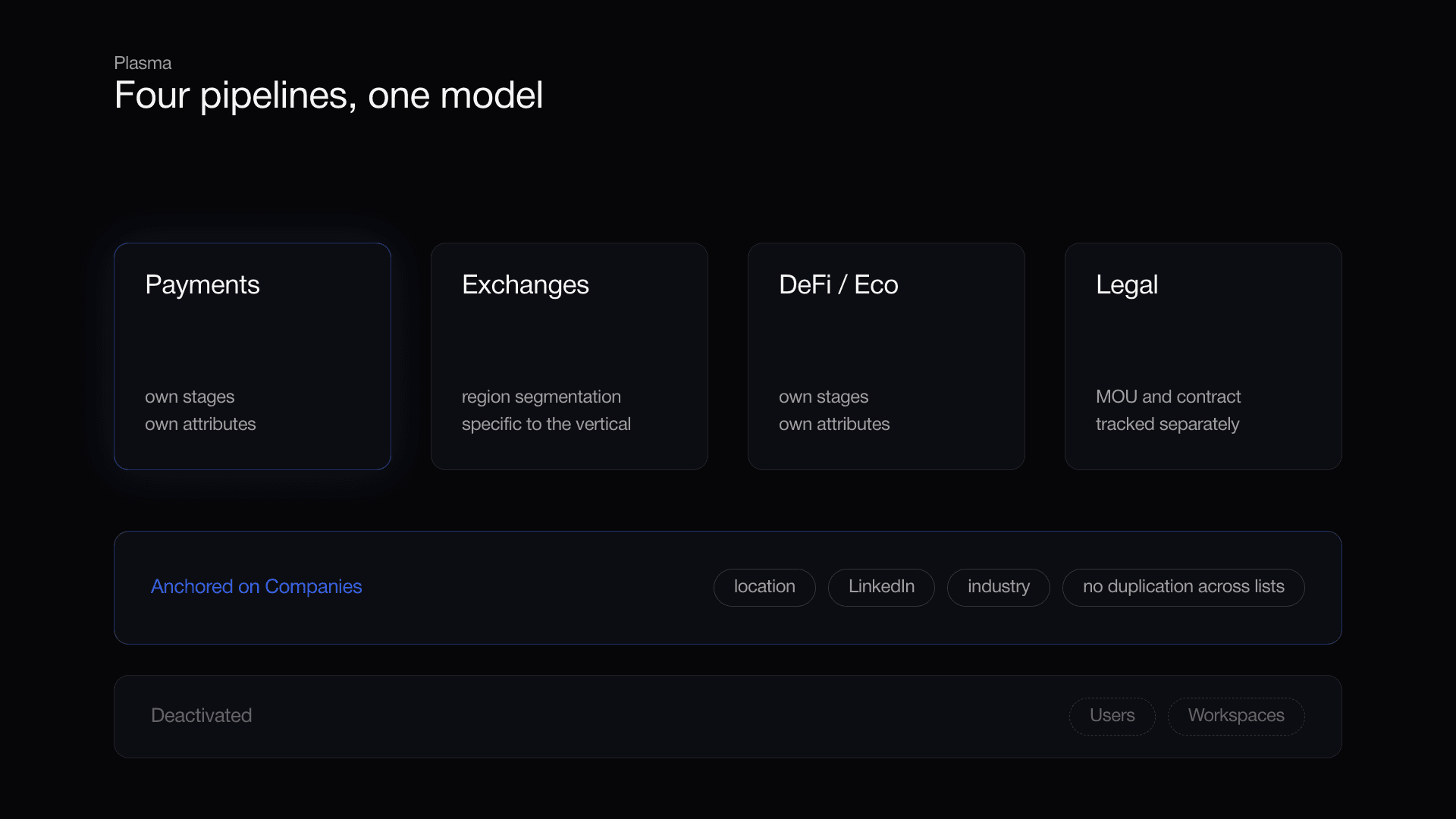Click the Users deactivated pill
The width and height of the screenshot is (1456, 819).
point(1112,716)
